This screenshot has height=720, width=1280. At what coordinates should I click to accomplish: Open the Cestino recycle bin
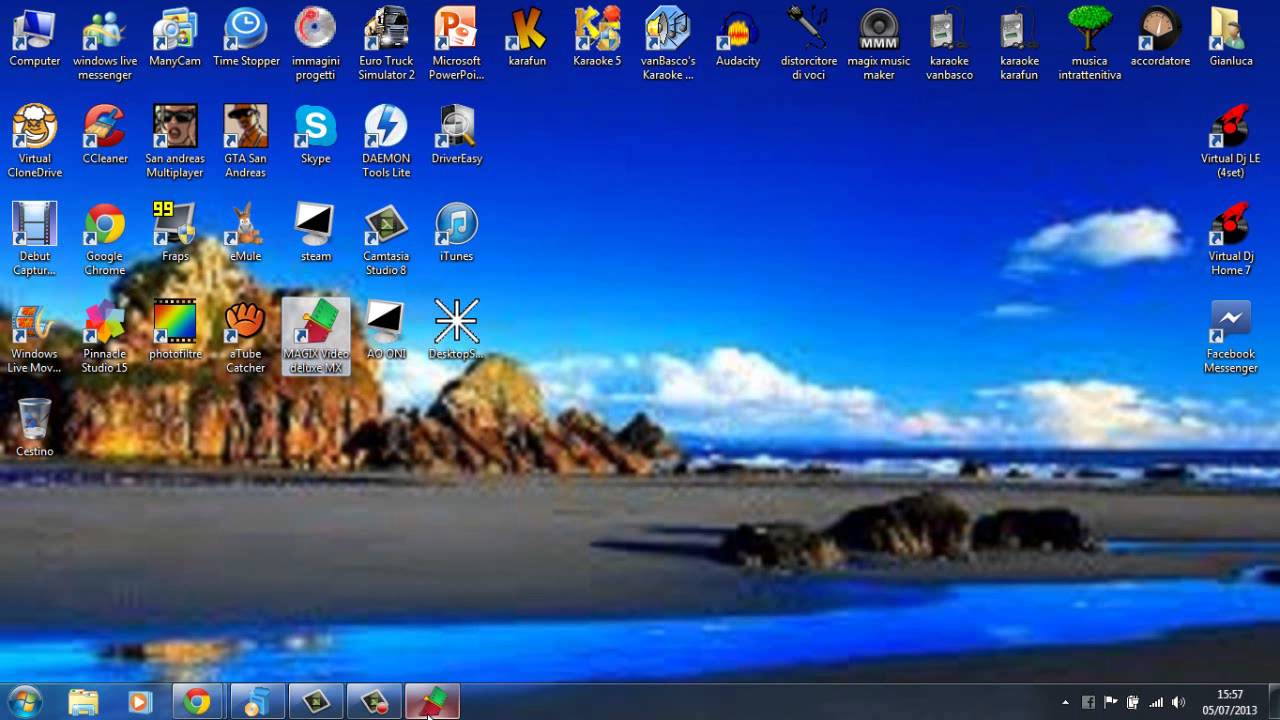(x=35, y=428)
